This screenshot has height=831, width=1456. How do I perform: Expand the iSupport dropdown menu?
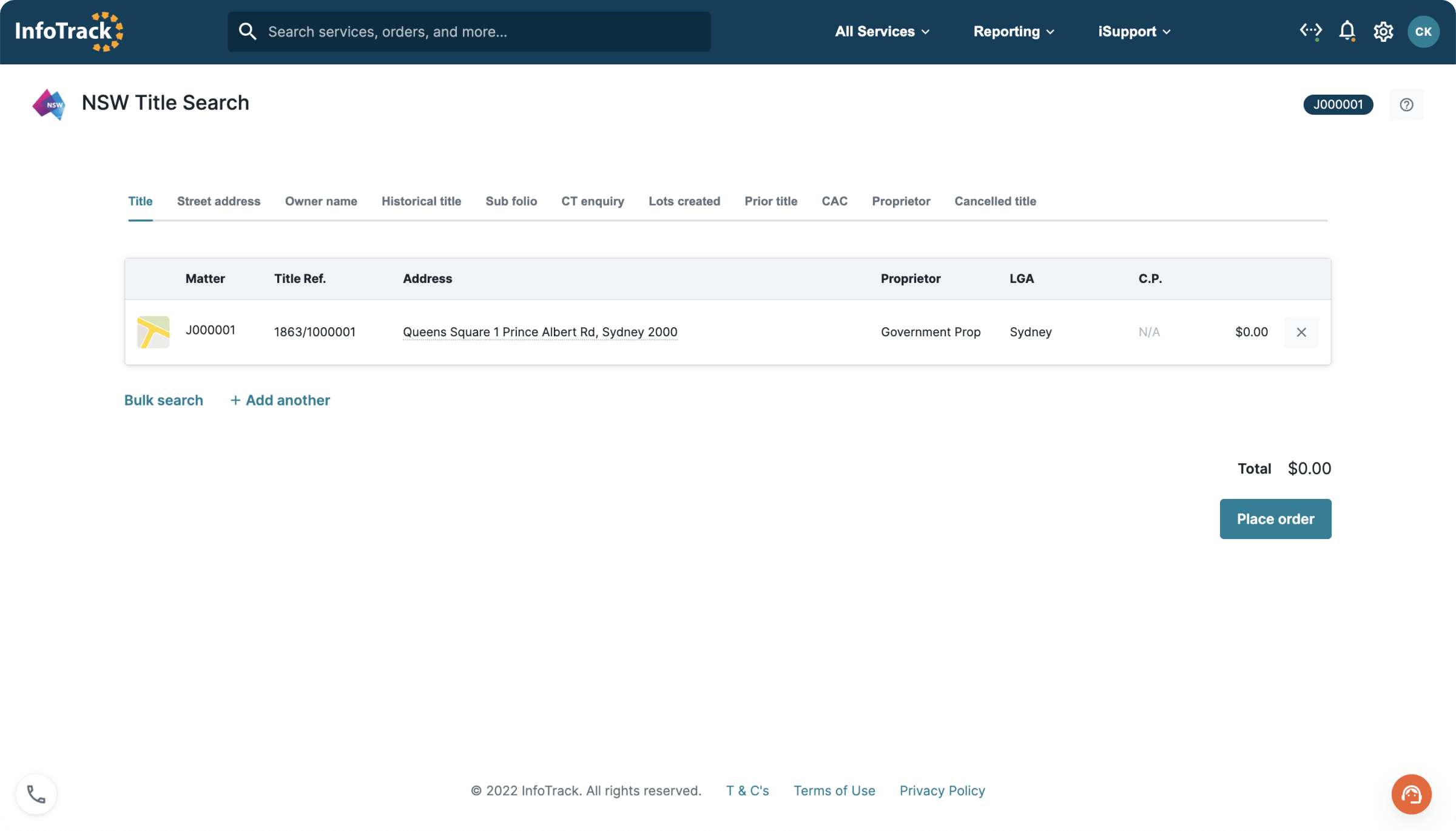click(1135, 32)
